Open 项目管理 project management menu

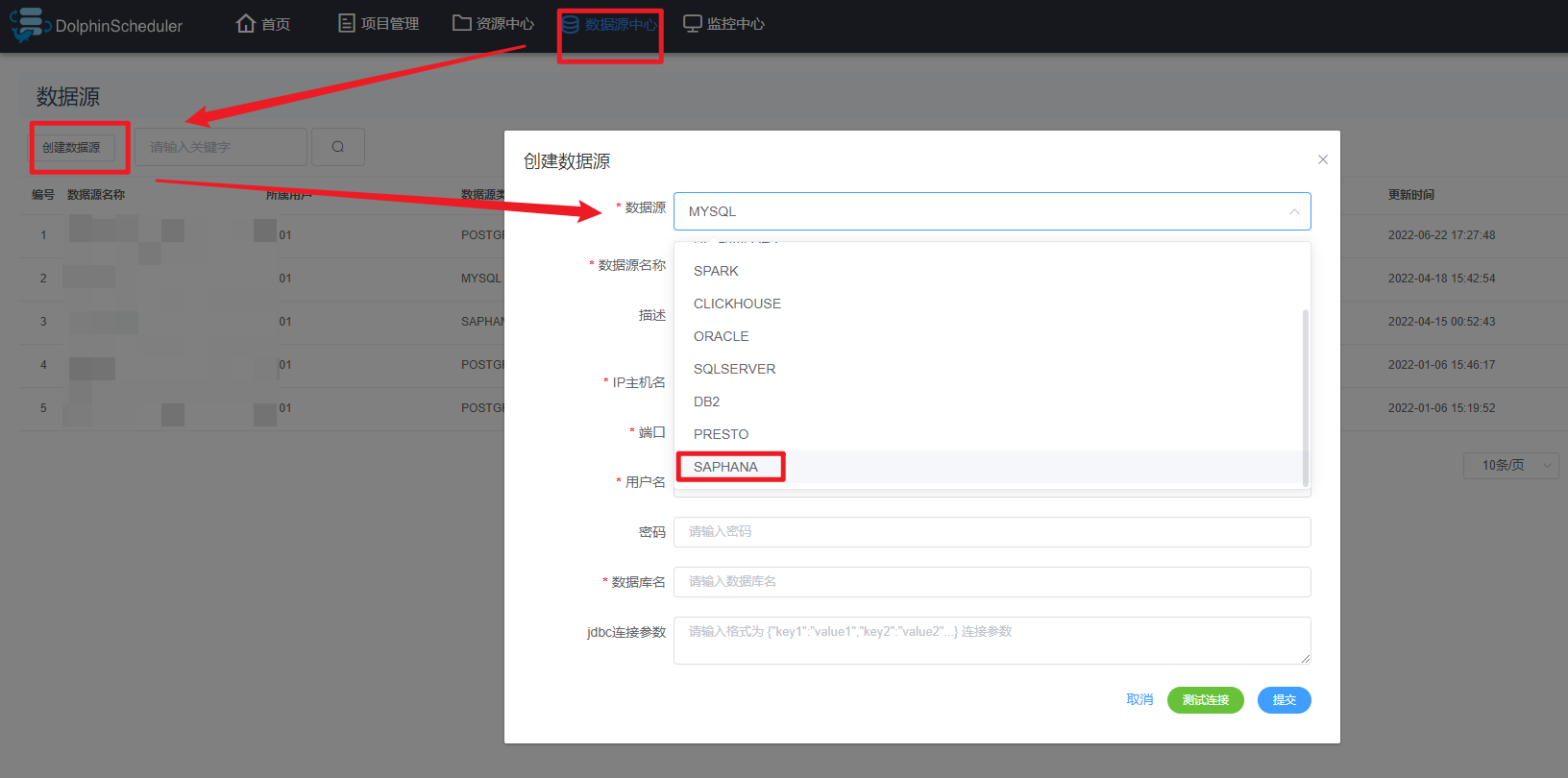point(379,24)
